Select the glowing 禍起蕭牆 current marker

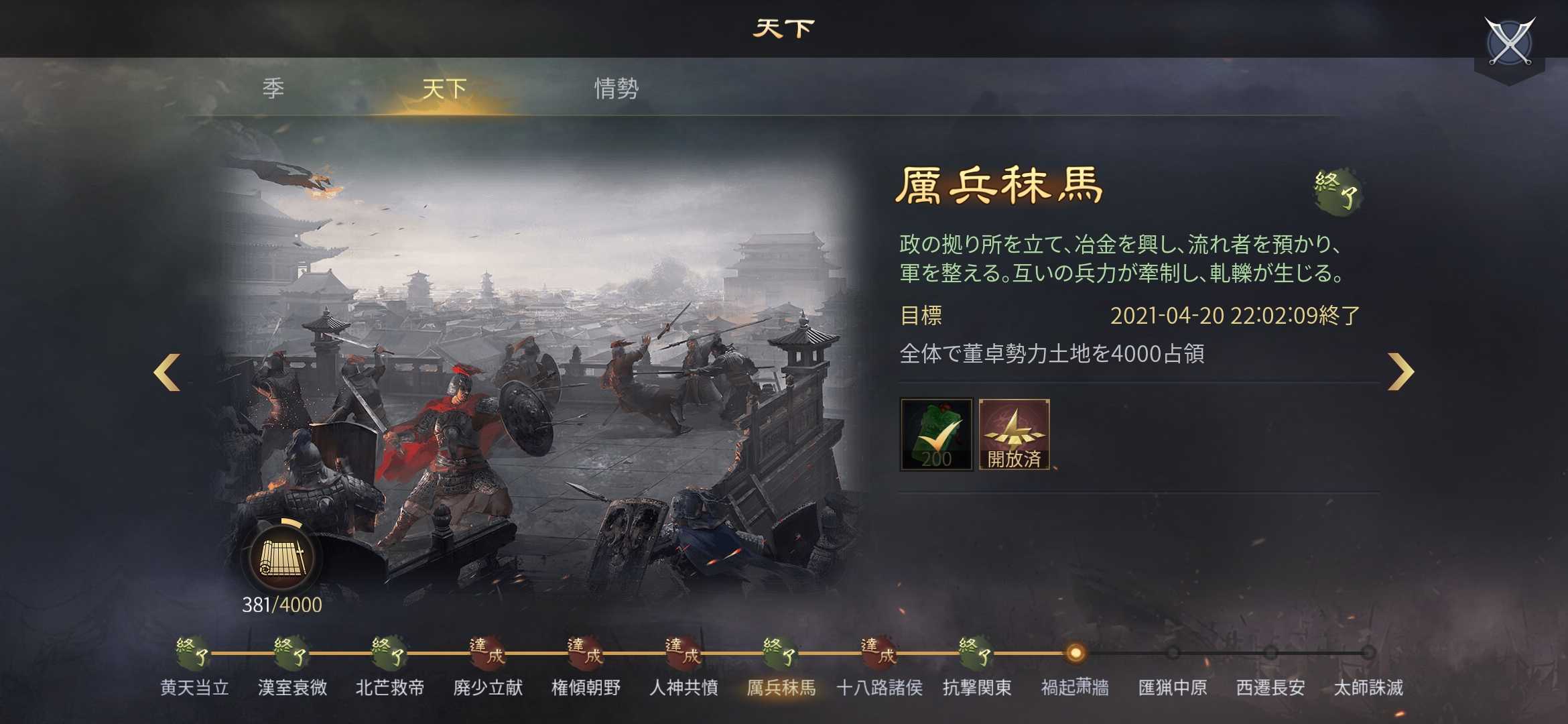point(1075,652)
